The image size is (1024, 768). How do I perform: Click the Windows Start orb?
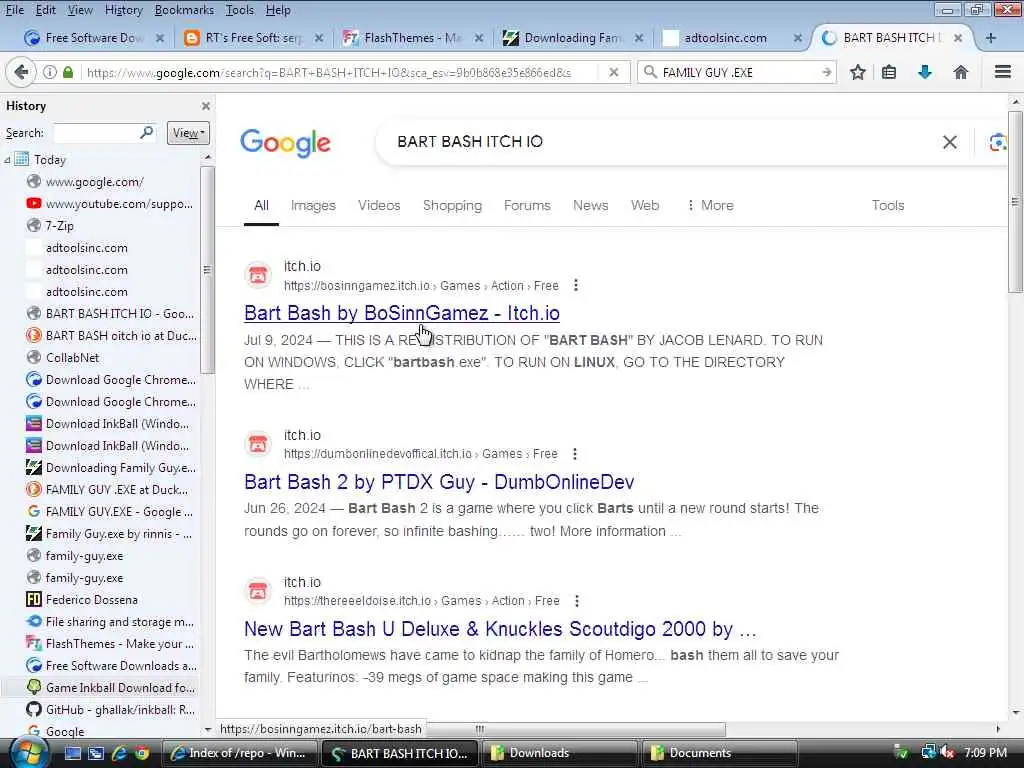point(29,752)
